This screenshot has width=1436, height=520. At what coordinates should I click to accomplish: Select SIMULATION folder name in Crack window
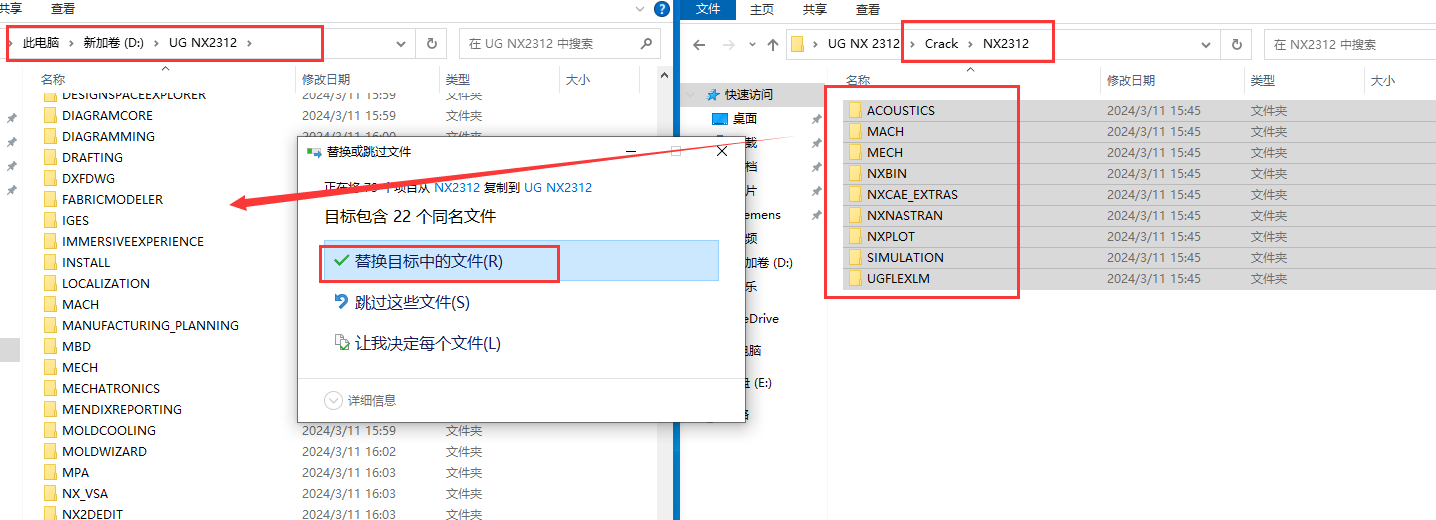[x=905, y=257]
